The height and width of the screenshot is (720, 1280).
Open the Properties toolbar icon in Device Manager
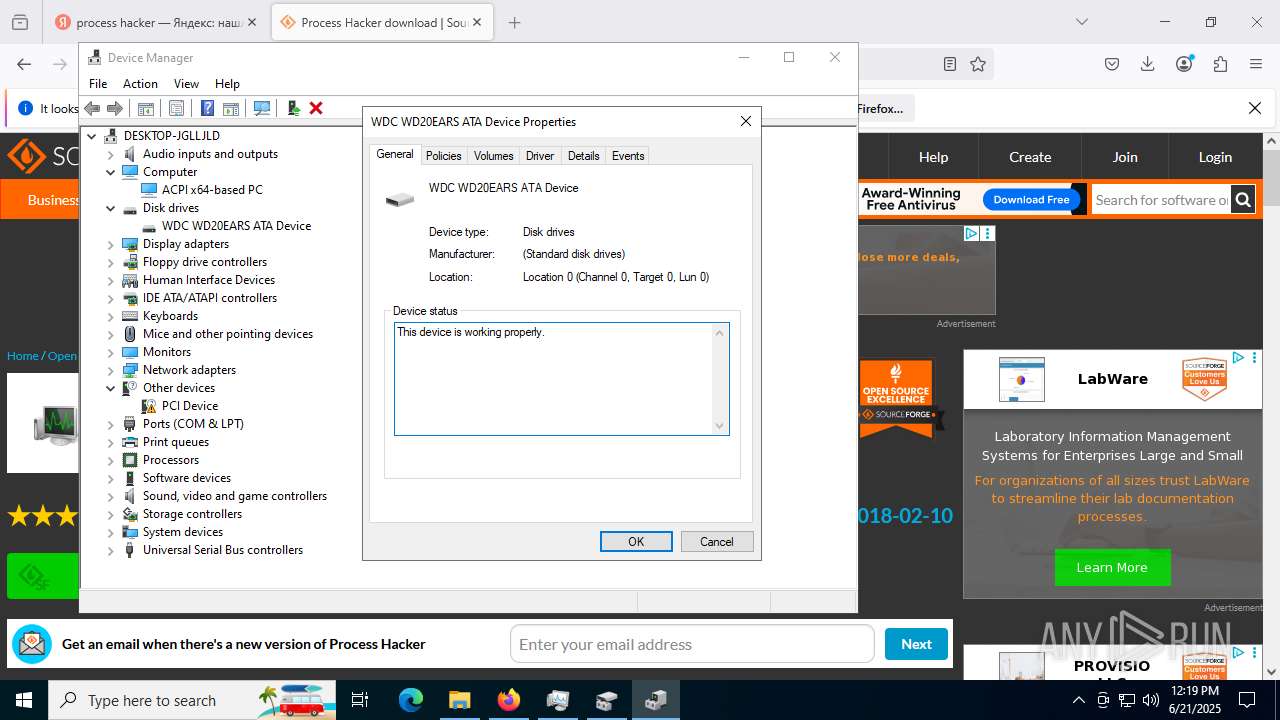(176, 108)
